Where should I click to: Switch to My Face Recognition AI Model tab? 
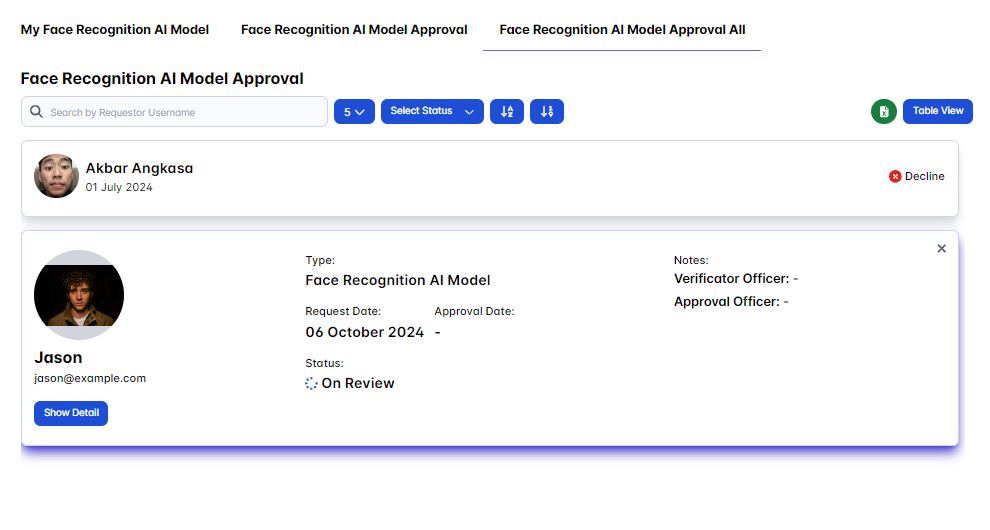click(x=115, y=30)
